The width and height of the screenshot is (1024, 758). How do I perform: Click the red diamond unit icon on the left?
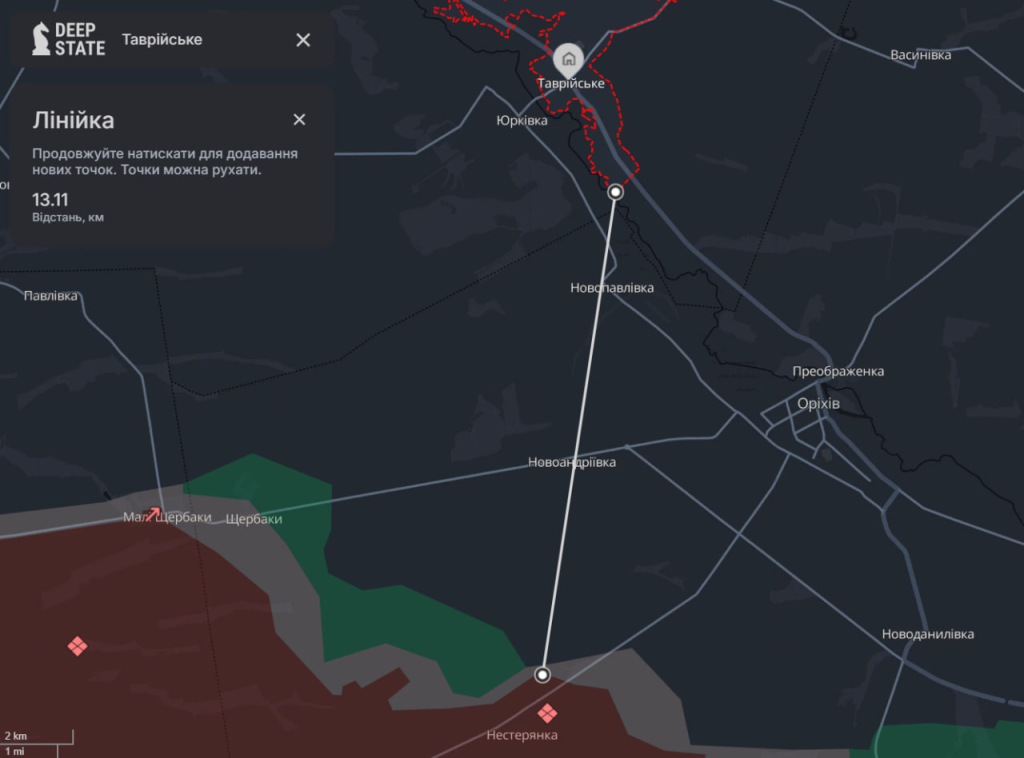[x=77, y=646]
